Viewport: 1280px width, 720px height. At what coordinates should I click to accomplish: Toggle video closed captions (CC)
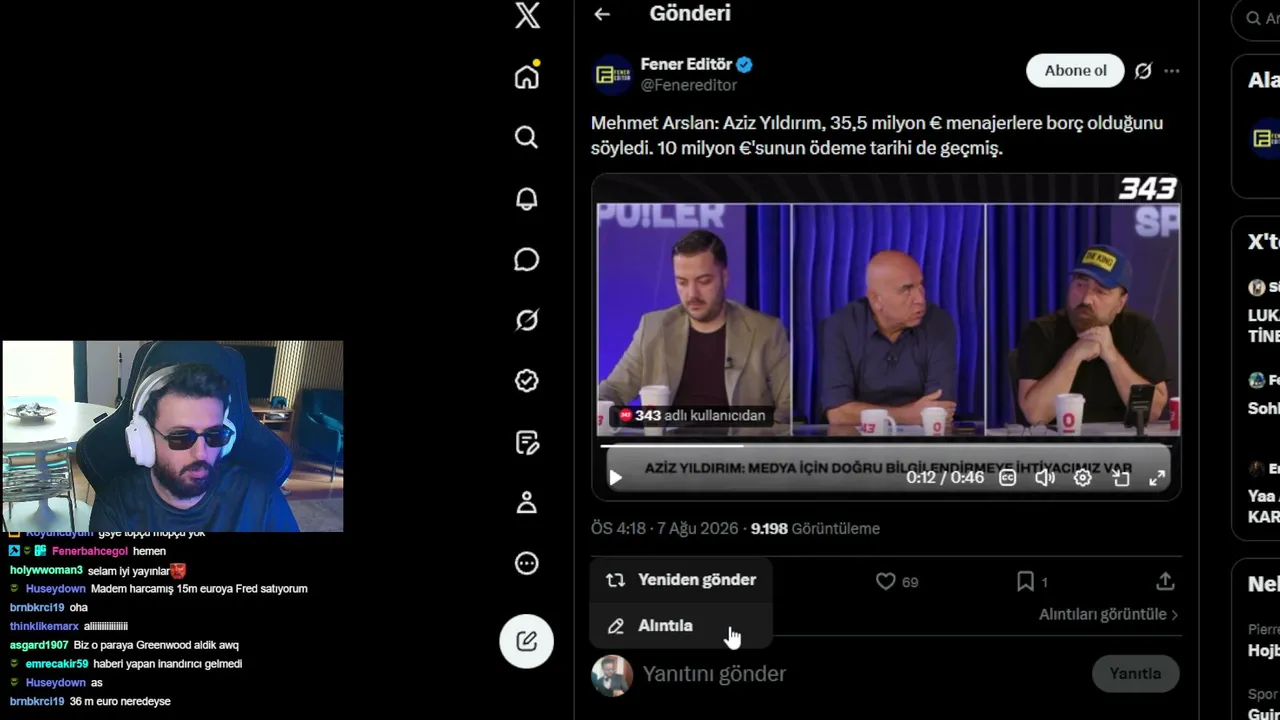[x=1008, y=478]
